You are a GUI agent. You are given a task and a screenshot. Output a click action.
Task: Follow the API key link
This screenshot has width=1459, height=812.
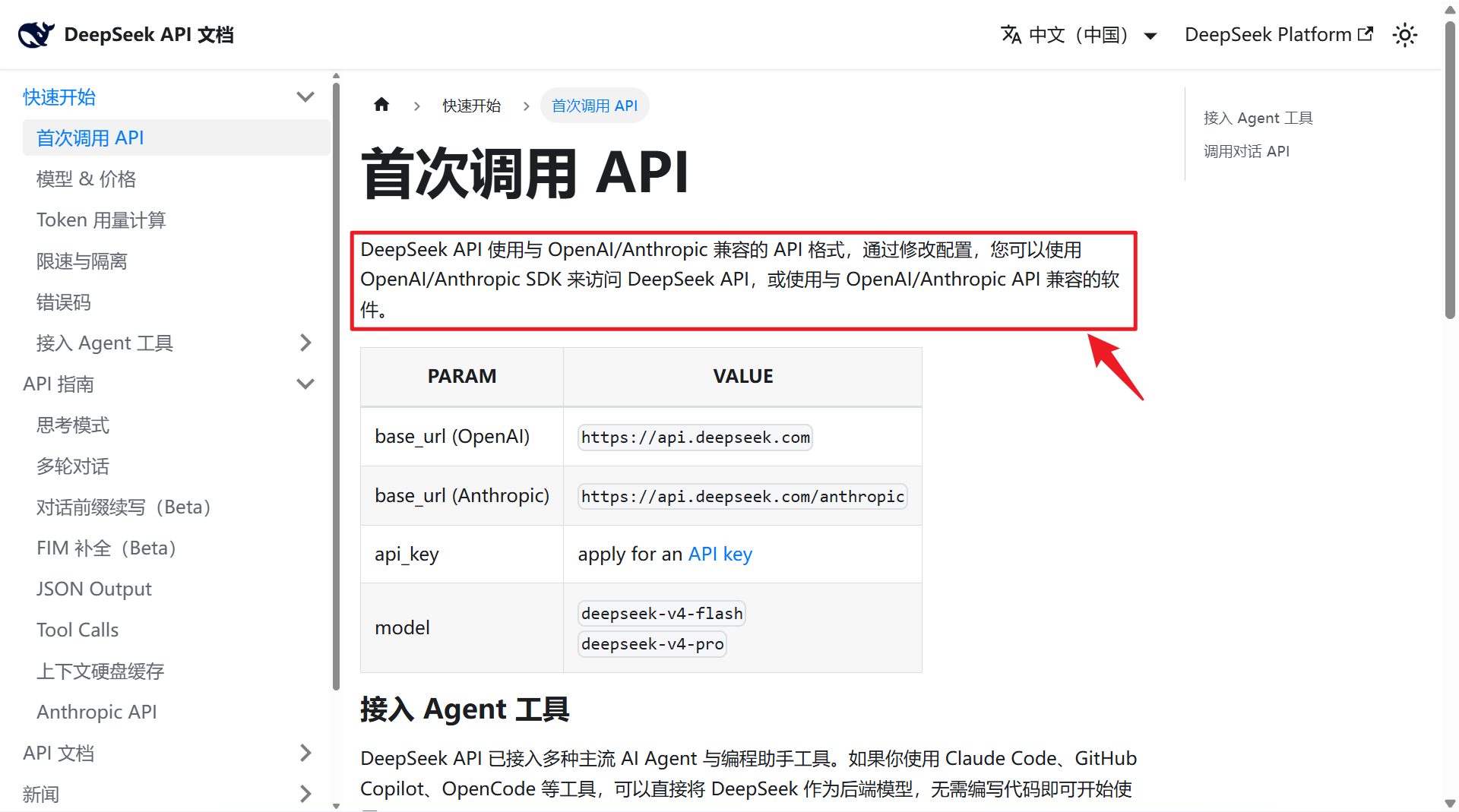coord(720,554)
